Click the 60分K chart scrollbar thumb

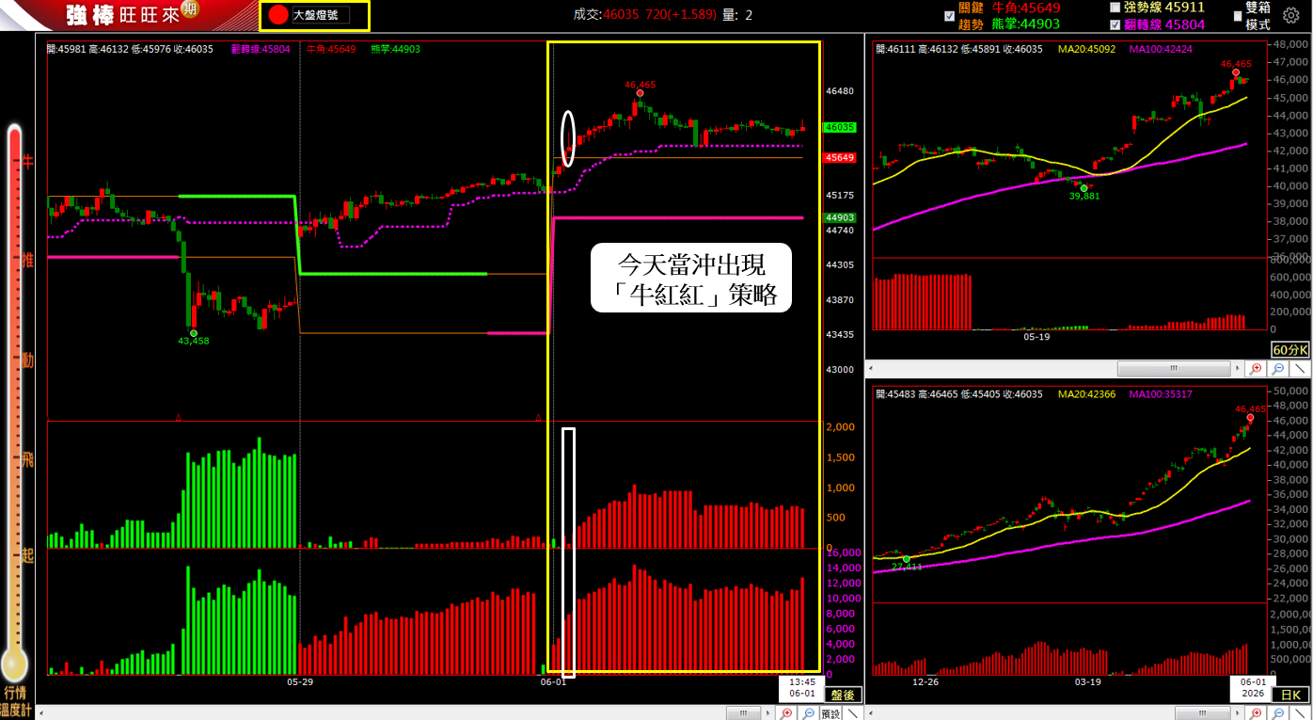tap(1173, 368)
